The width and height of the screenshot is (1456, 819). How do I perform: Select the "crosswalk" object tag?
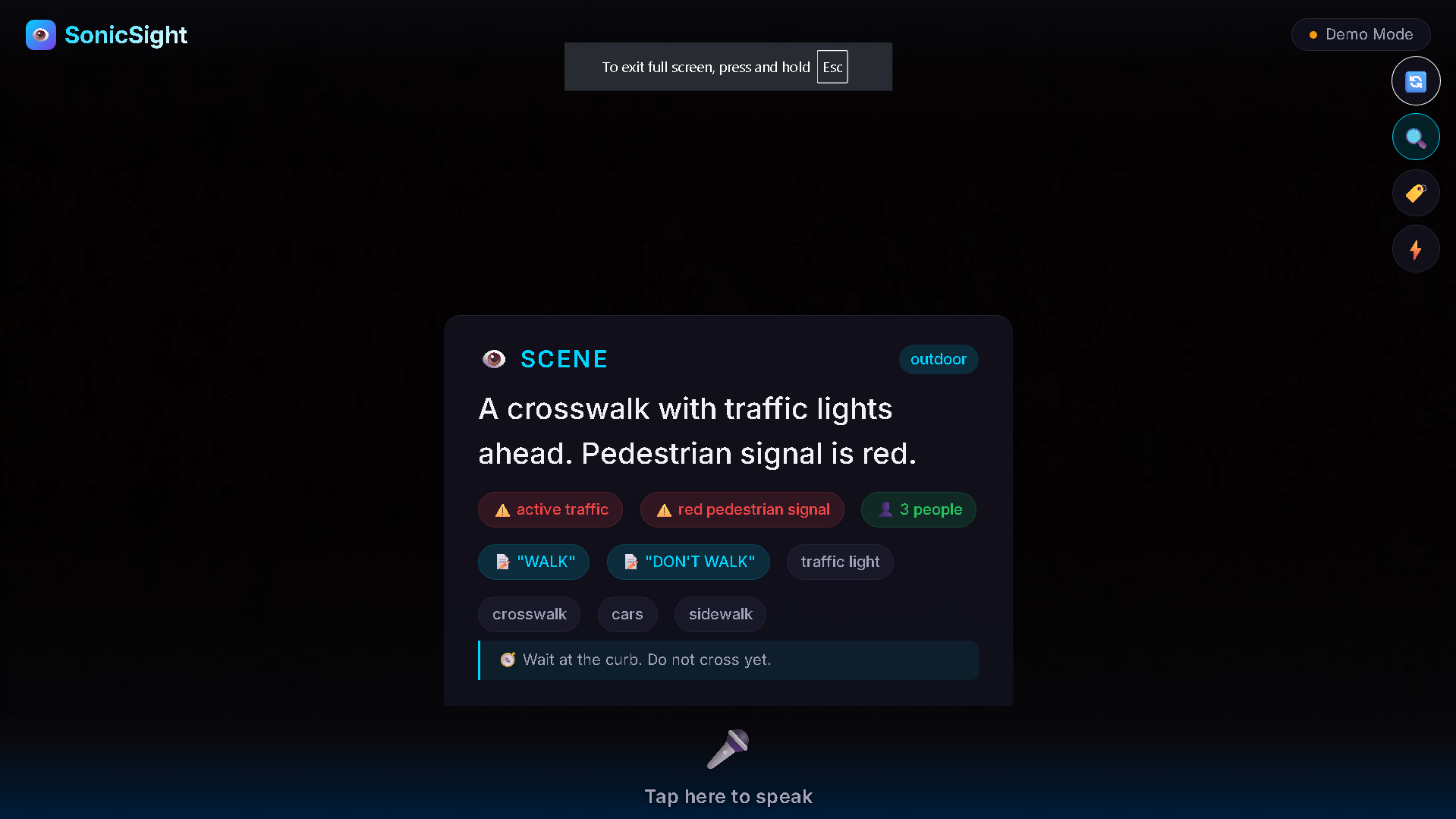pos(529,614)
